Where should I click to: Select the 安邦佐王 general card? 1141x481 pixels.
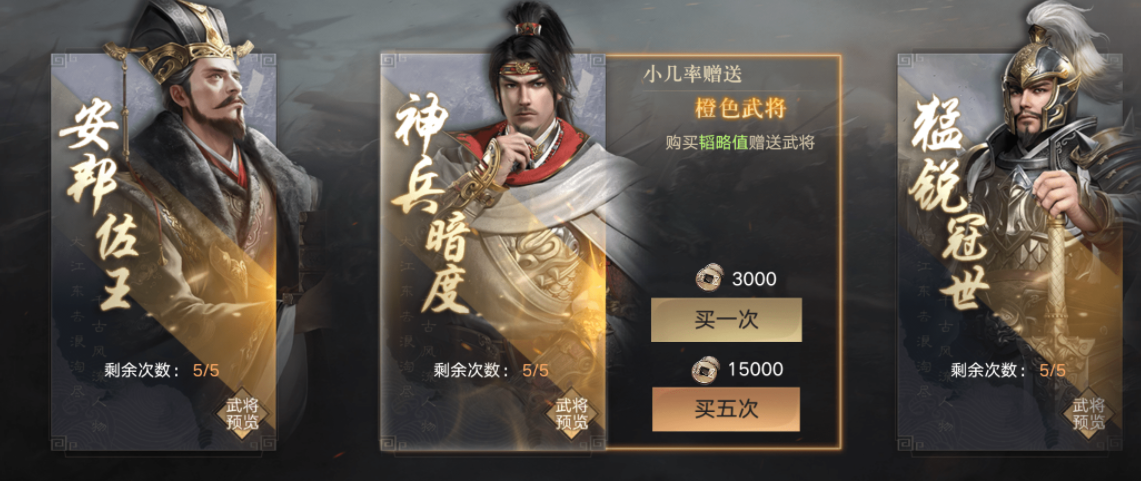click(163, 251)
